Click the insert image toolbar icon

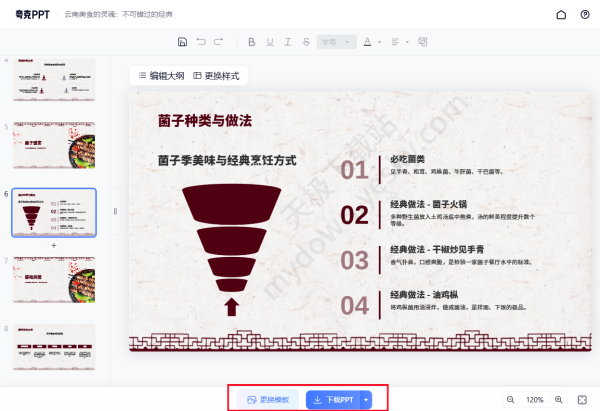coord(422,42)
